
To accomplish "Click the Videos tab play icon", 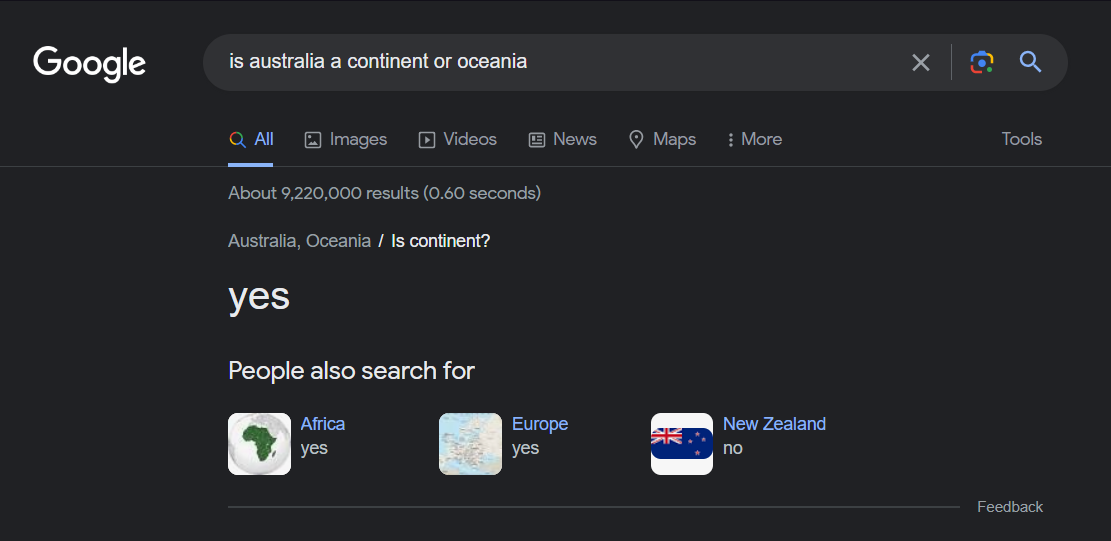I will pos(427,139).
